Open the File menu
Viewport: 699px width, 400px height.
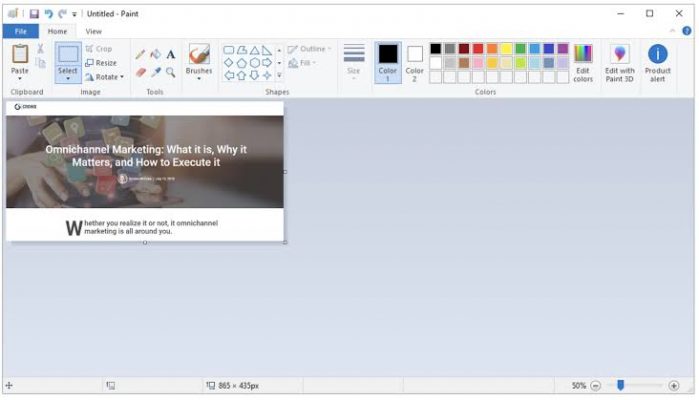[21, 31]
